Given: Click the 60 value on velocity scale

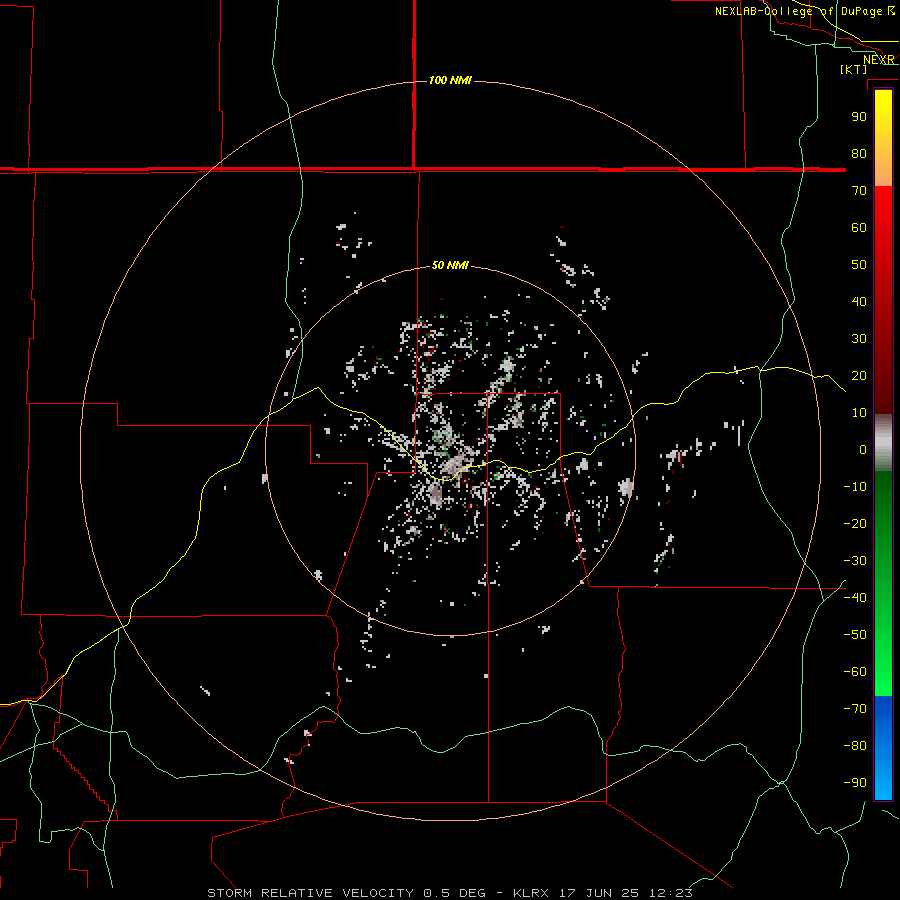Looking at the screenshot, I should point(859,227).
